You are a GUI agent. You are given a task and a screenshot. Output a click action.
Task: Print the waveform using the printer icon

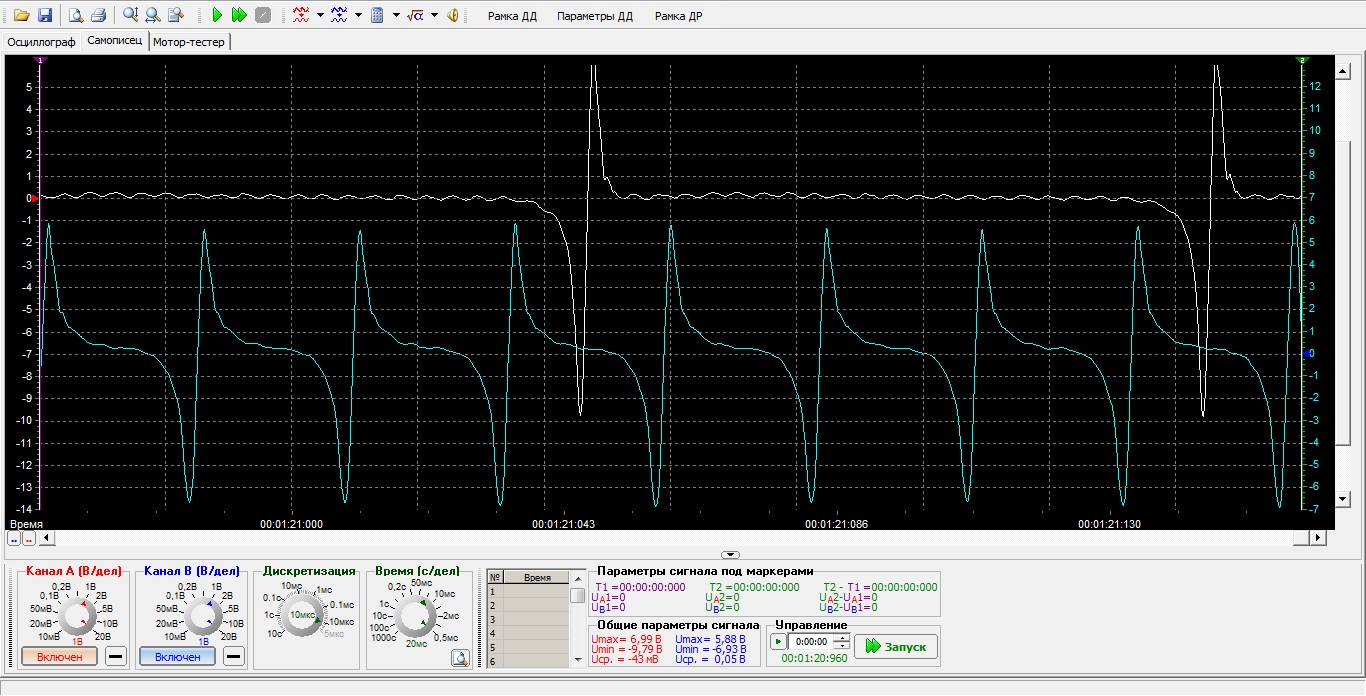[x=98, y=15]
